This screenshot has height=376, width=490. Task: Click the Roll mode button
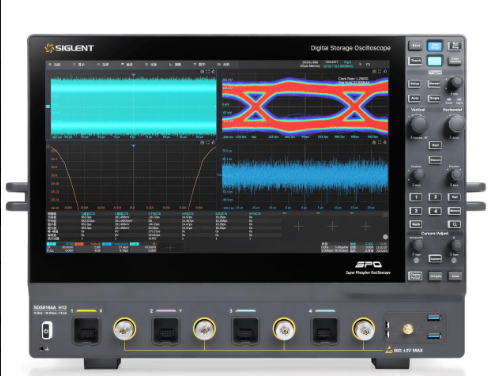click(x=435, y=145)
